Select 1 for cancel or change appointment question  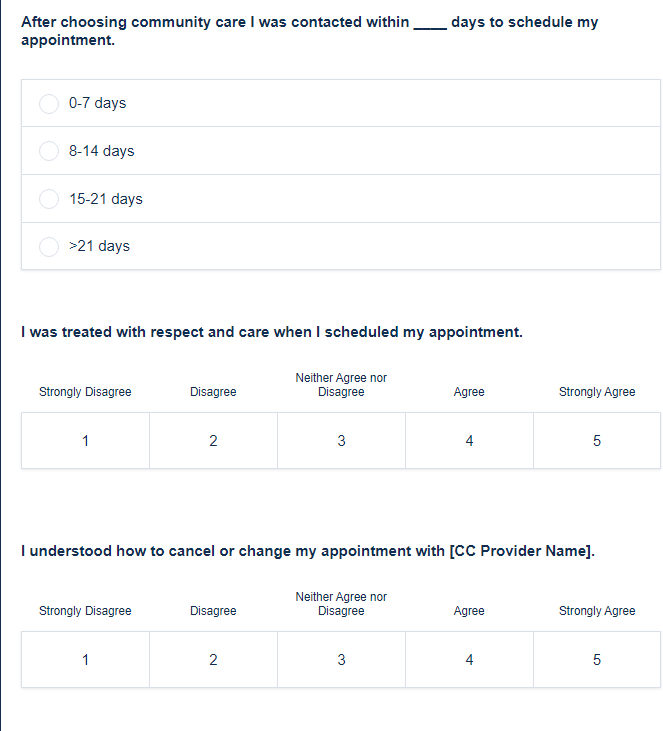click(x=86, y=660)
